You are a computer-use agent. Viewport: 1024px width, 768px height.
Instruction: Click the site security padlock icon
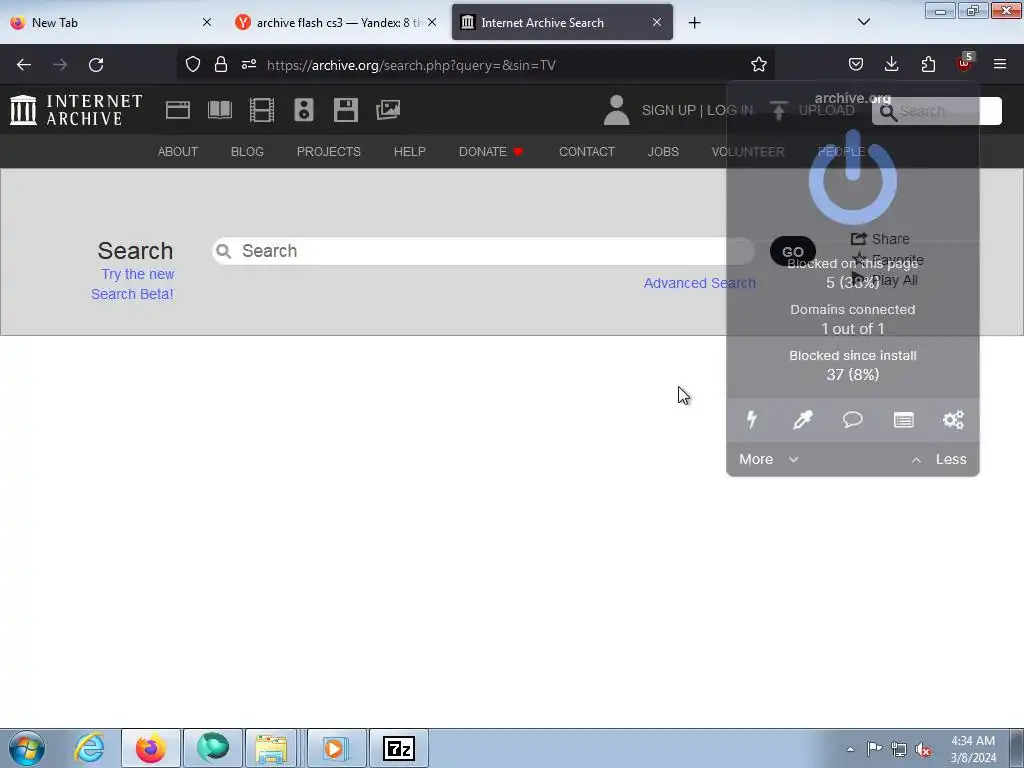tap(221, 64)
